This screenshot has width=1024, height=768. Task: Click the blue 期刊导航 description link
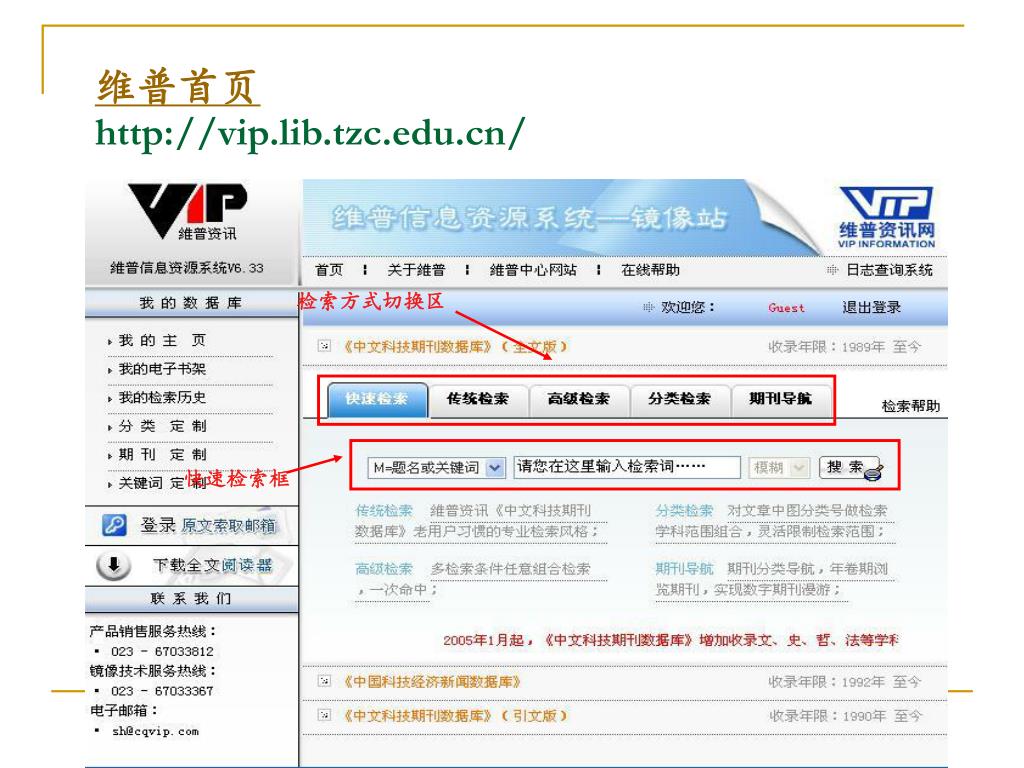coord(684,569)
